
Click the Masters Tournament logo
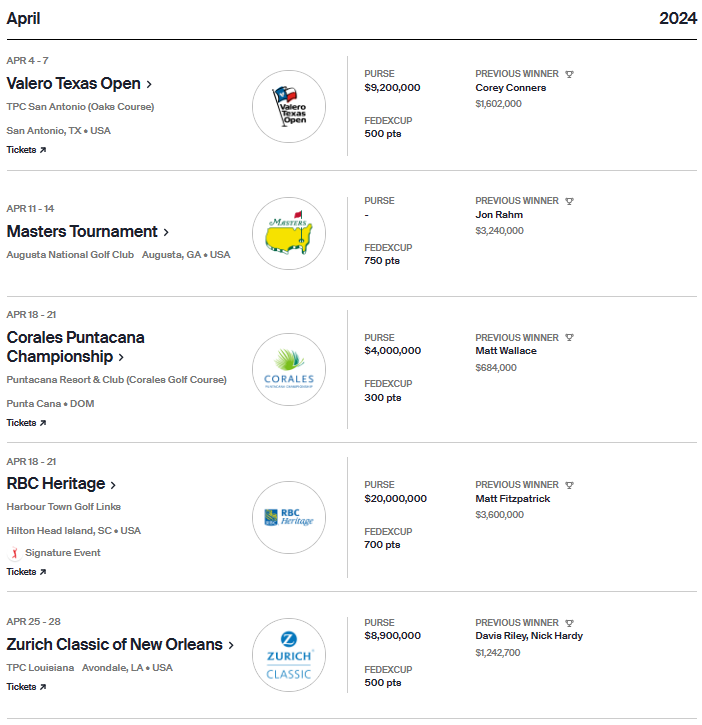(x=289, y=233)
